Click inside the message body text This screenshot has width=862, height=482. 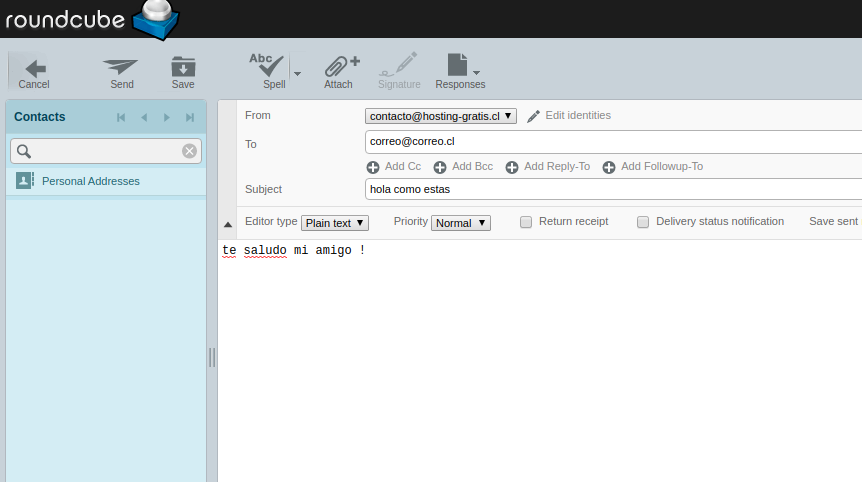(294, 250)
